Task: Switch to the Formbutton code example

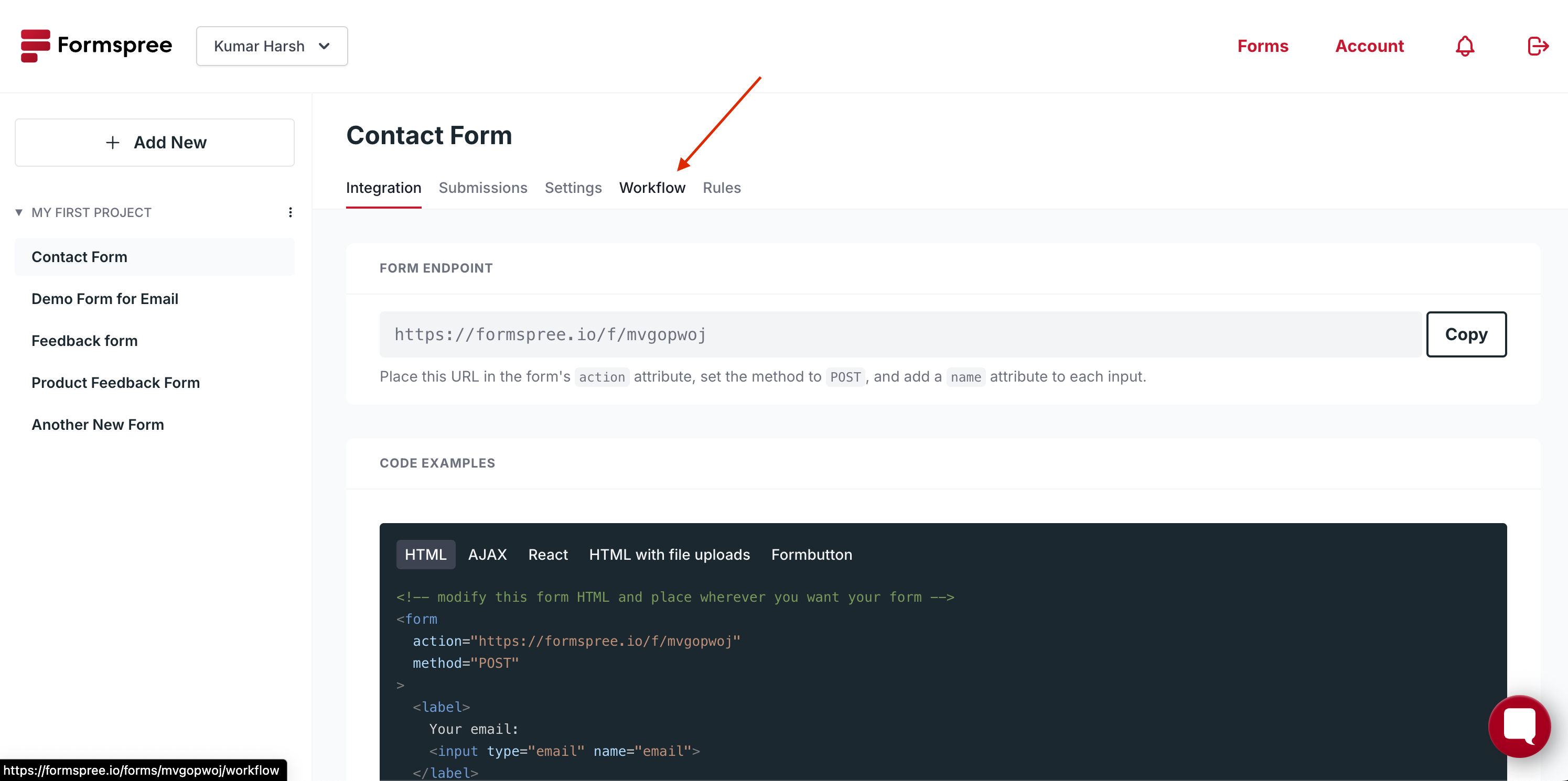Action: click(x=811, y=554)
